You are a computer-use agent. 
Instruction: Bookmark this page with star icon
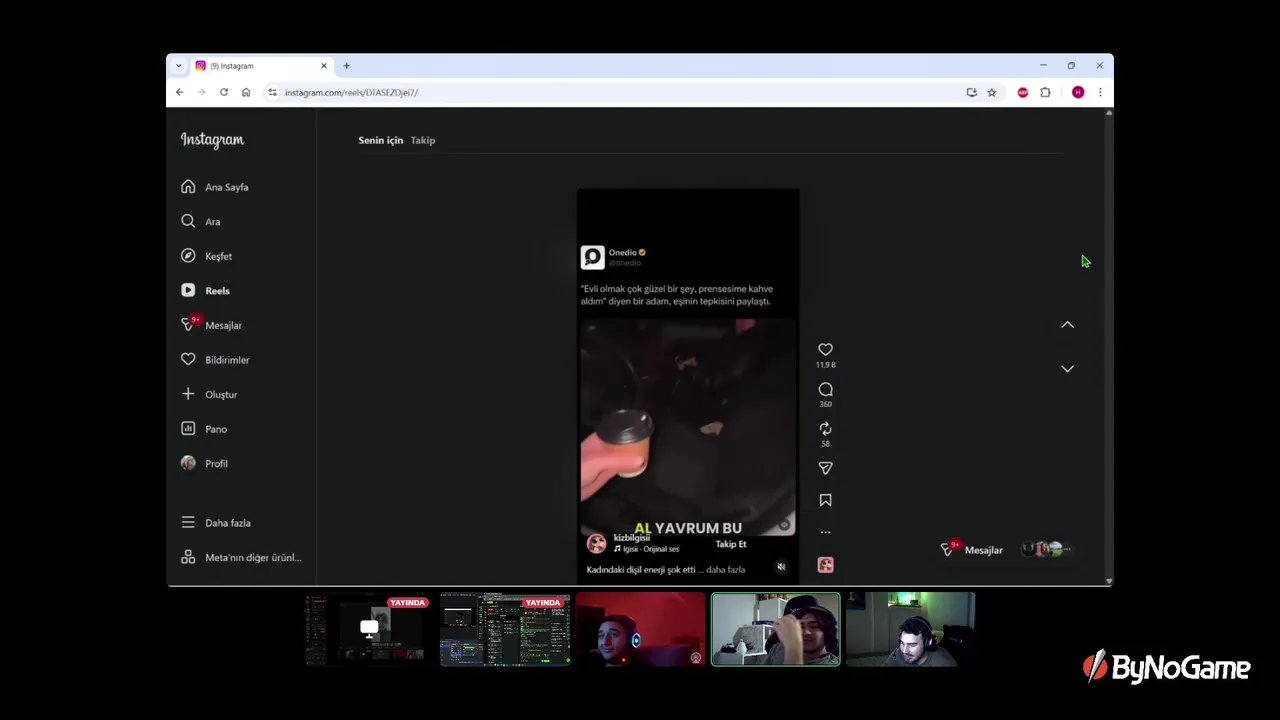[992, 92]
